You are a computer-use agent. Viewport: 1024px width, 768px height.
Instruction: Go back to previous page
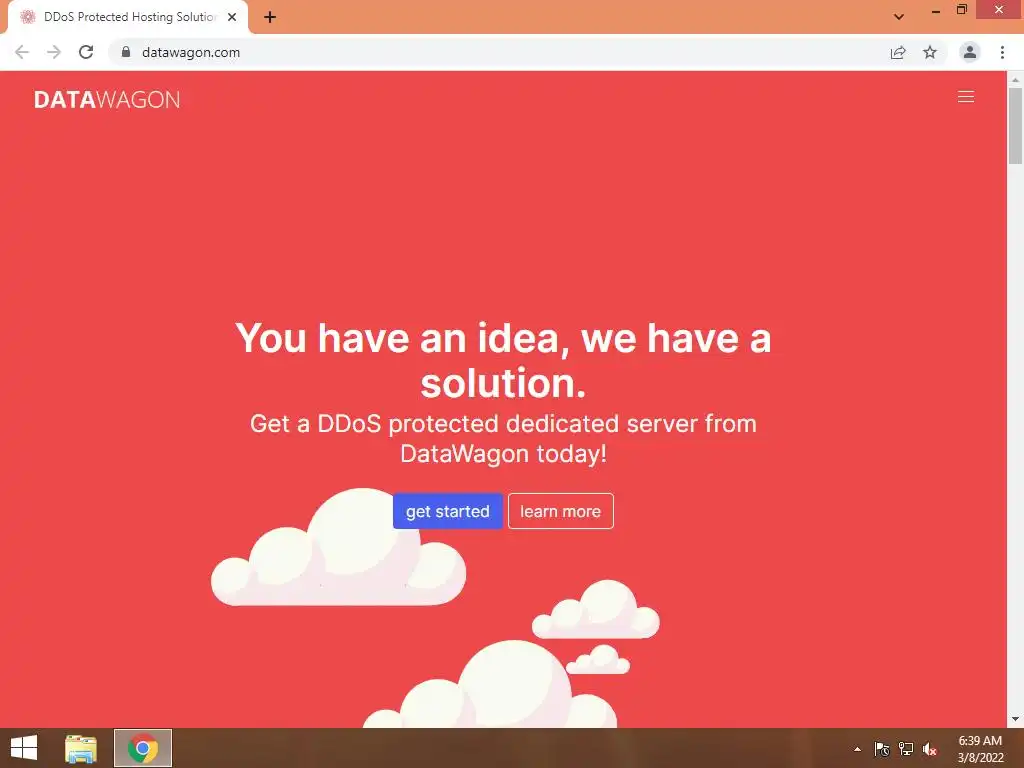tap(22, 52)
